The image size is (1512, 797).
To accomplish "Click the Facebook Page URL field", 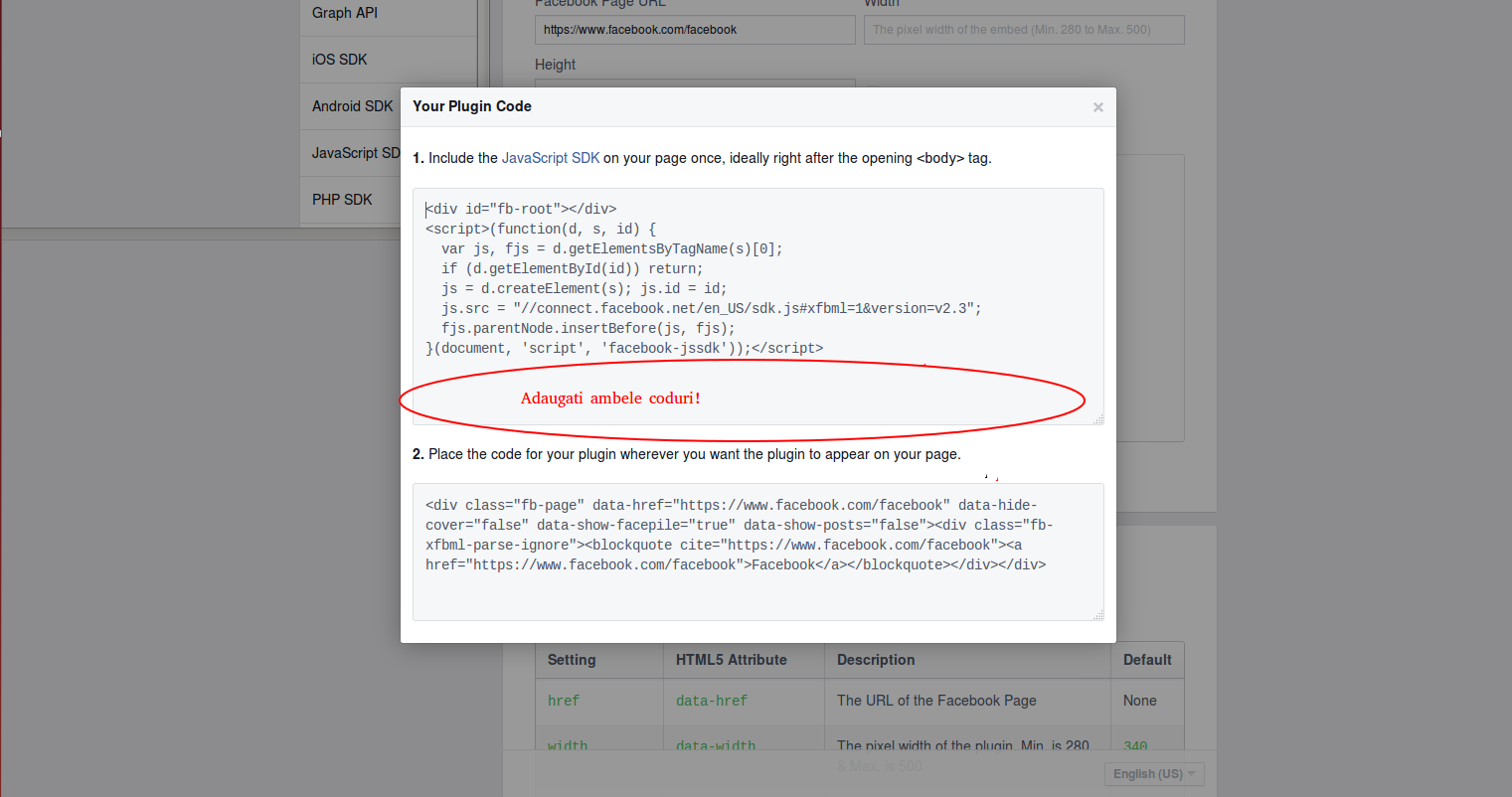I will pos(695,30).
